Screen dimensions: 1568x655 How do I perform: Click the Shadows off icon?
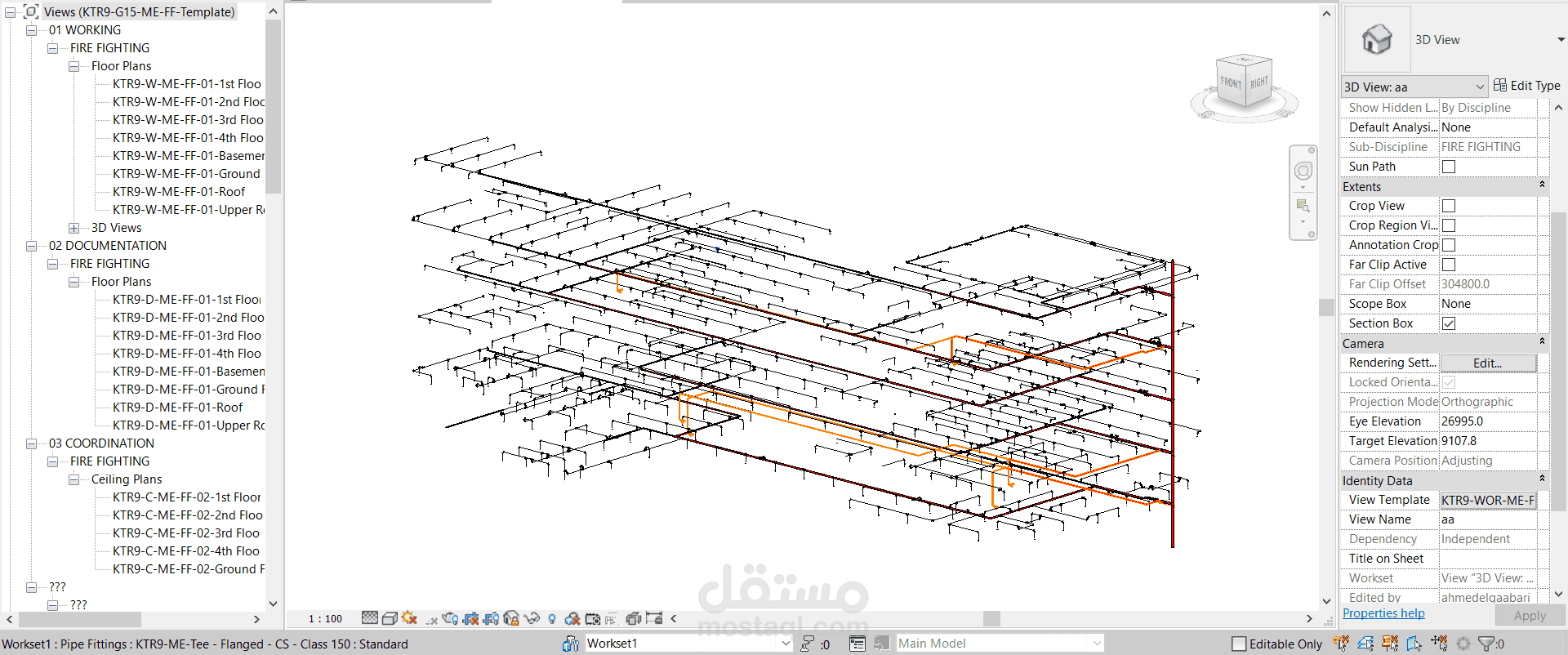[x=431, y=621]
